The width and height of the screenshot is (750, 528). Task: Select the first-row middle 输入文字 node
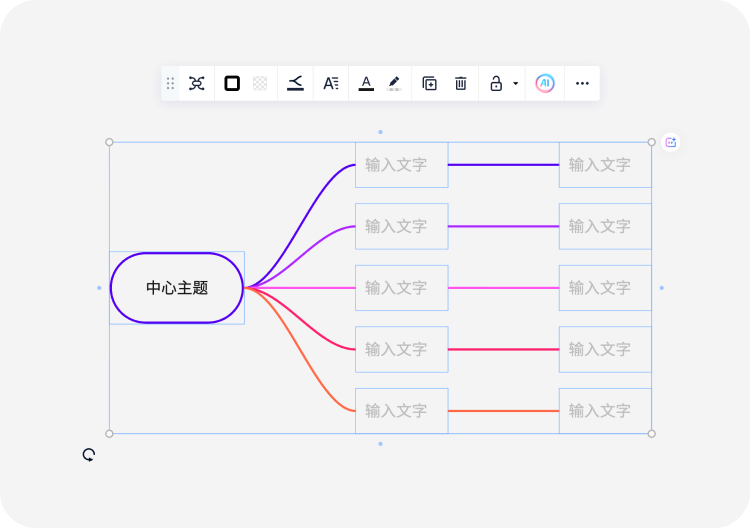tap(402, 165)
